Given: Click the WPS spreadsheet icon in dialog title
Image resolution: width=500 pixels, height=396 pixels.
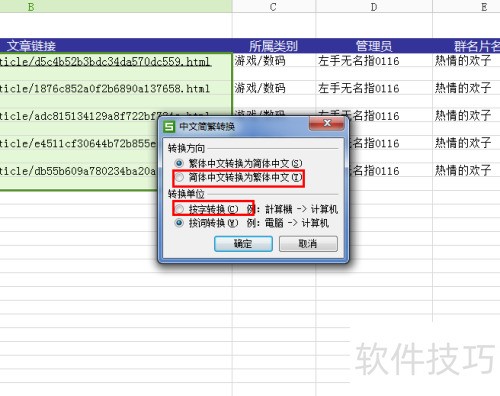Looking at the screenshot, I should point(169,127).
